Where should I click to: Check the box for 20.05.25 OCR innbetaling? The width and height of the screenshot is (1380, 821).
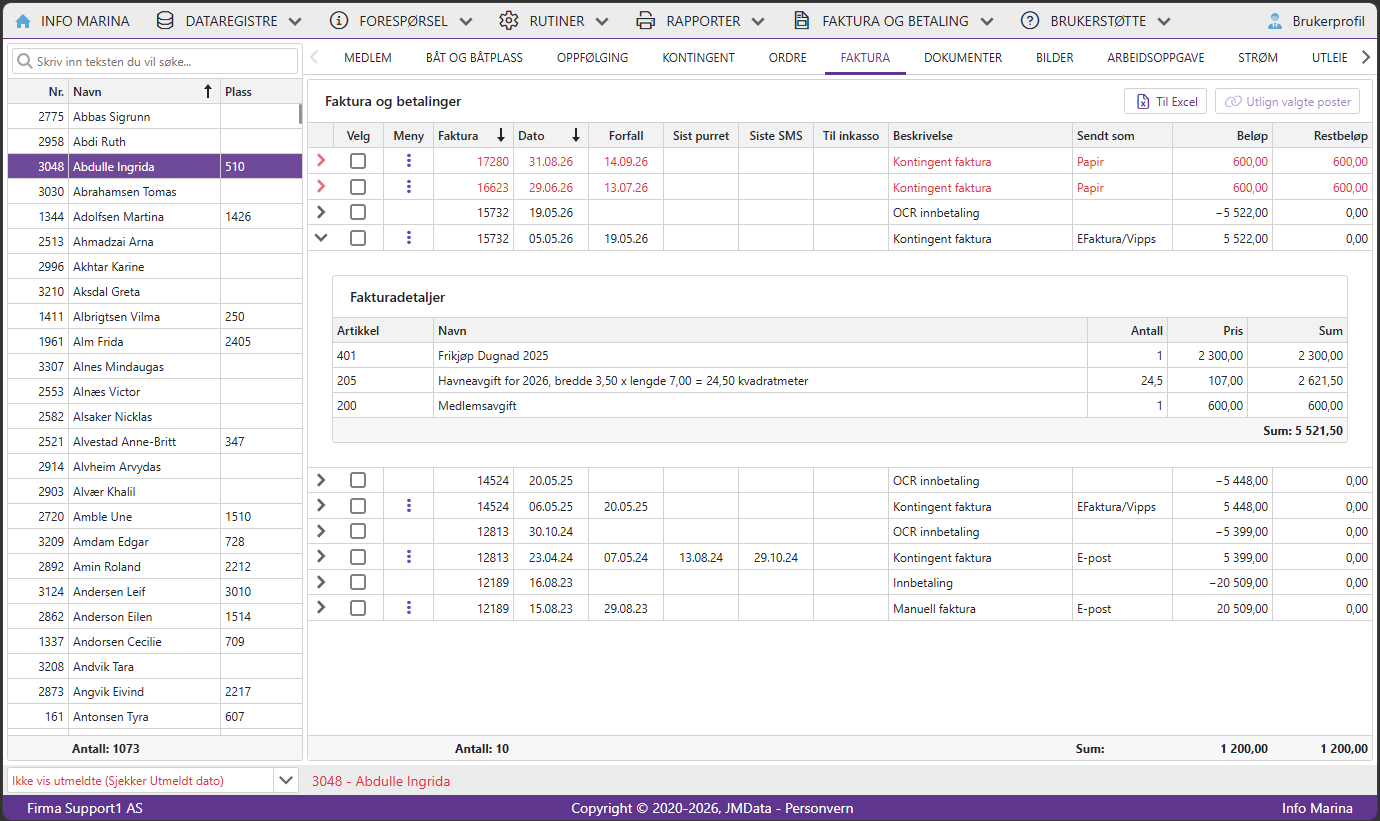[x=358, y=480]
